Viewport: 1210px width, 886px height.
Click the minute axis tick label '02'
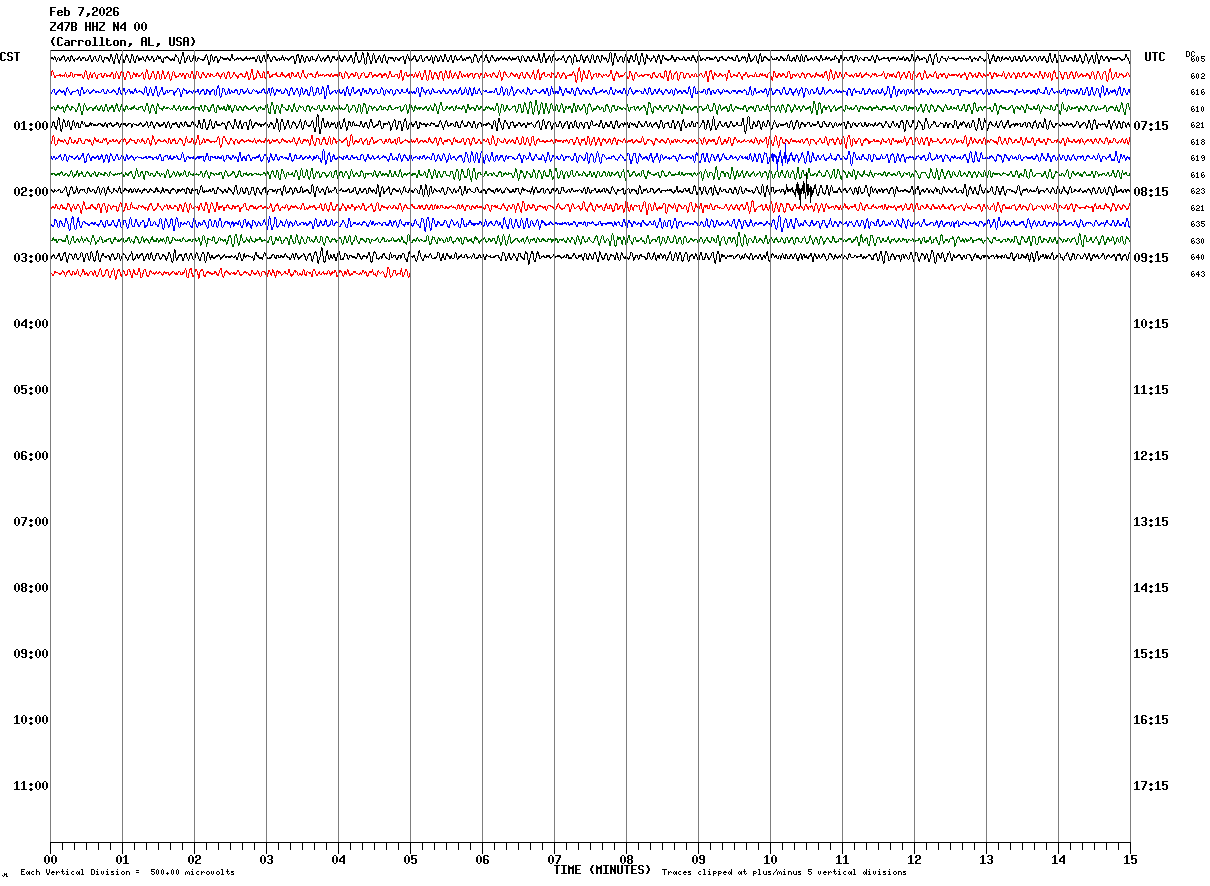click(194, 860)
